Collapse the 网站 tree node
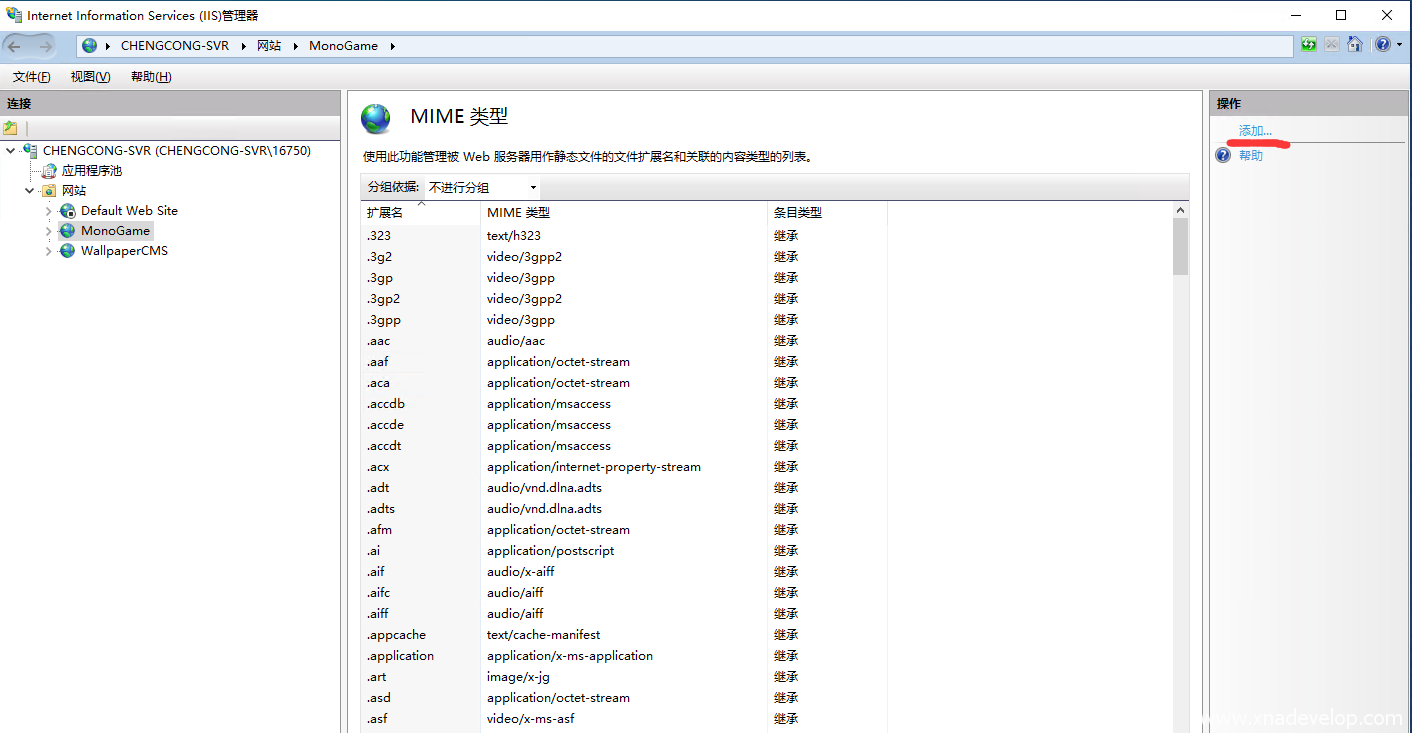 tap(30, 191)
